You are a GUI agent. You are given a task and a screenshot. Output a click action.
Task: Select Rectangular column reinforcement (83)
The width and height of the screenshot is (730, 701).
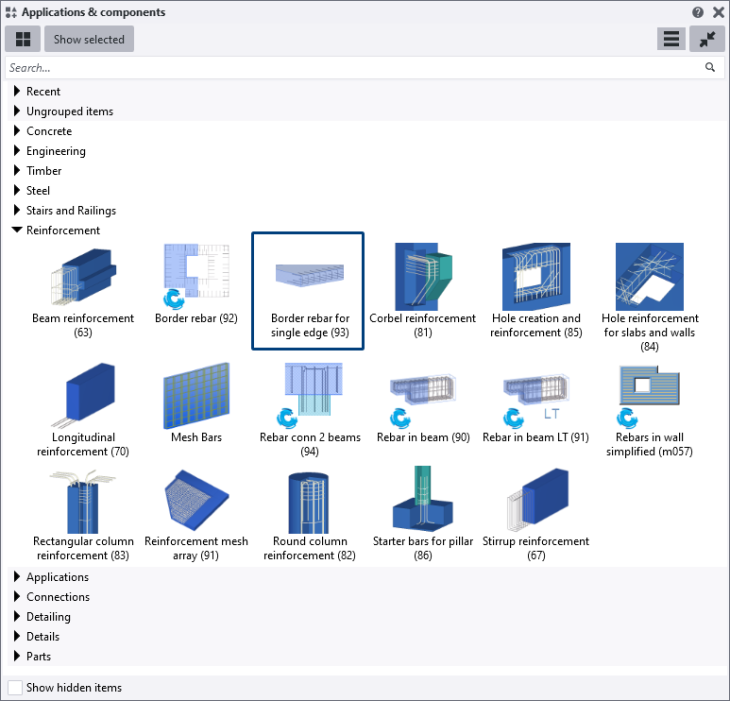tap(83, 514)
